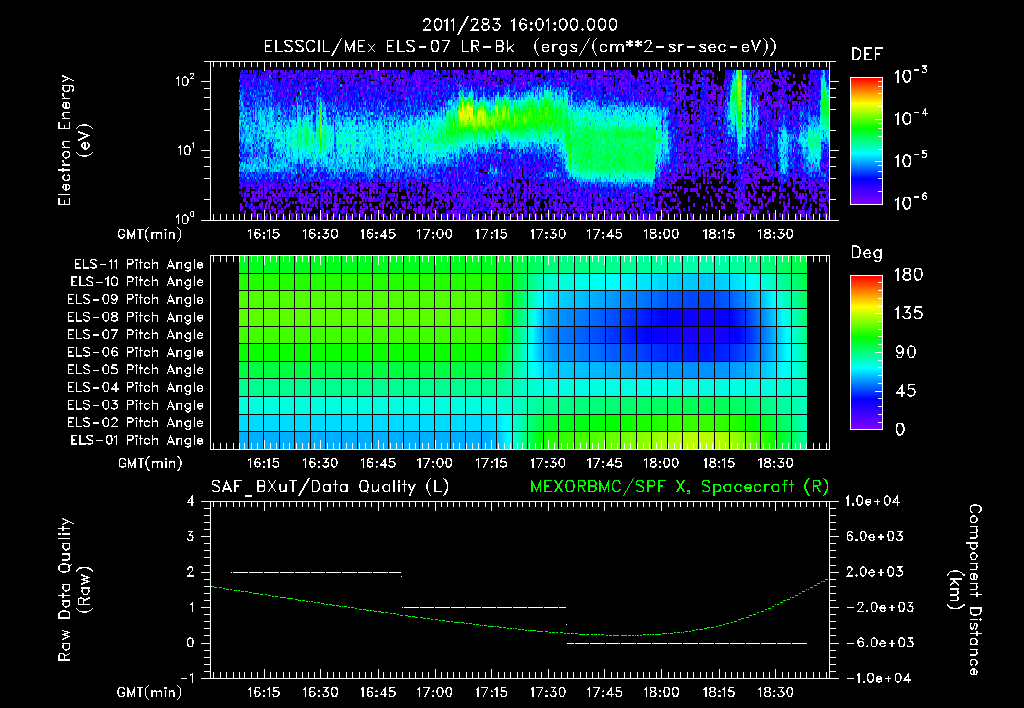Select the ELSSCIL/MEx ELS-07 LR-Bk panel title
This screenshot has width=1024, height=708.
coord(520,47)
